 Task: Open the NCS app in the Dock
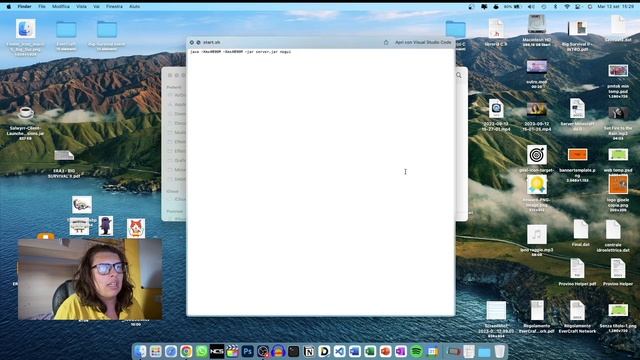click(217, 351)
